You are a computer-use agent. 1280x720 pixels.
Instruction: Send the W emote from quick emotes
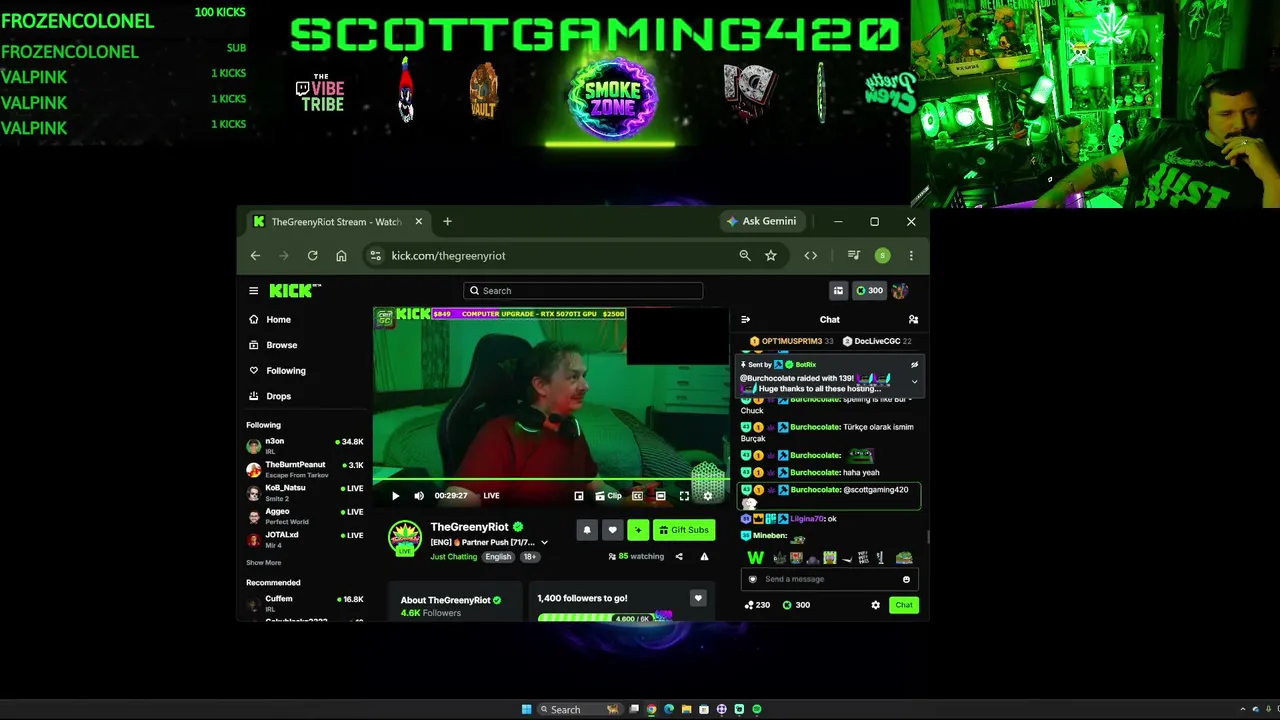click(x=756, y=558)
